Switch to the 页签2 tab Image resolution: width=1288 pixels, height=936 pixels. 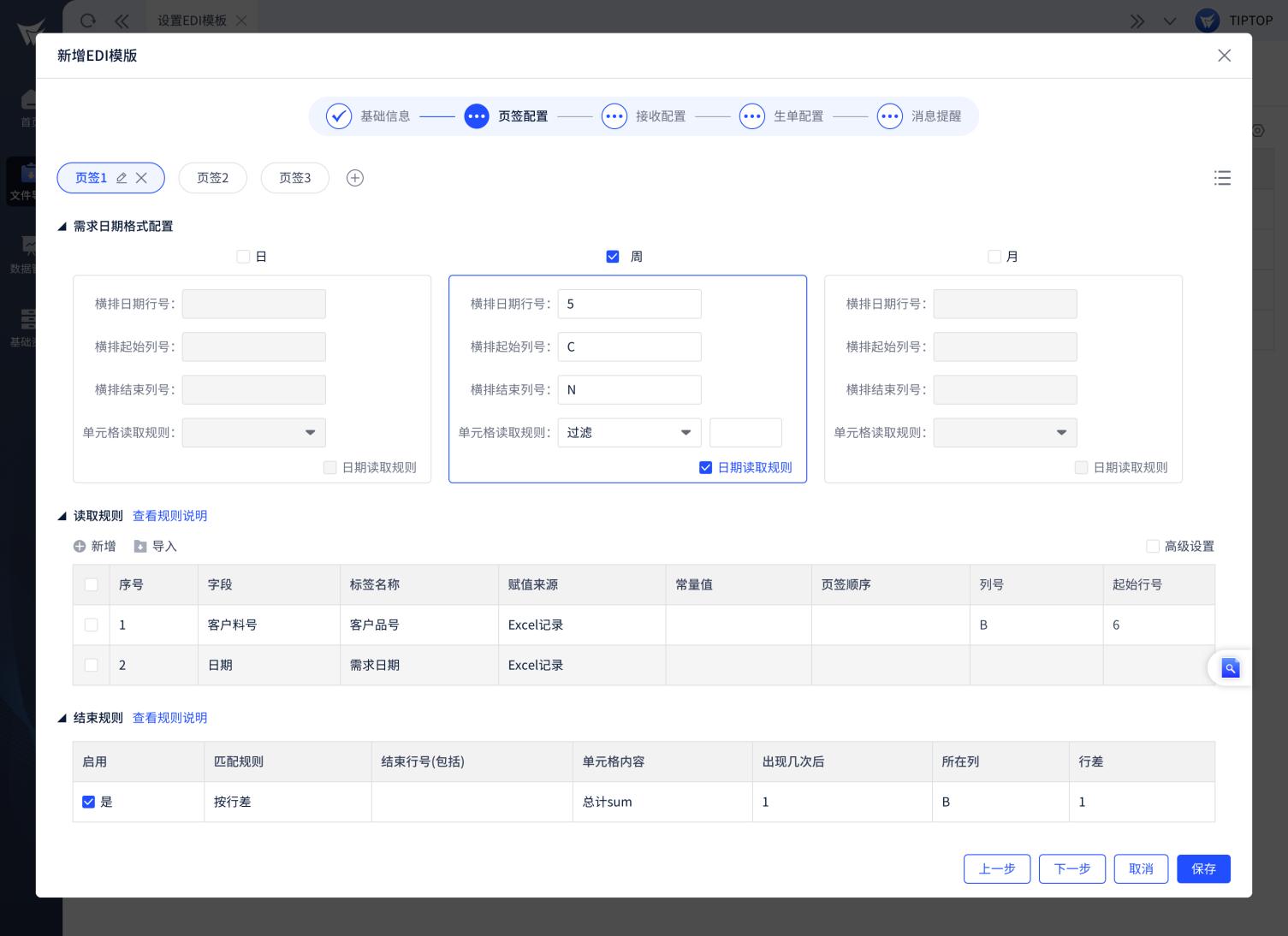pos(213,178)
